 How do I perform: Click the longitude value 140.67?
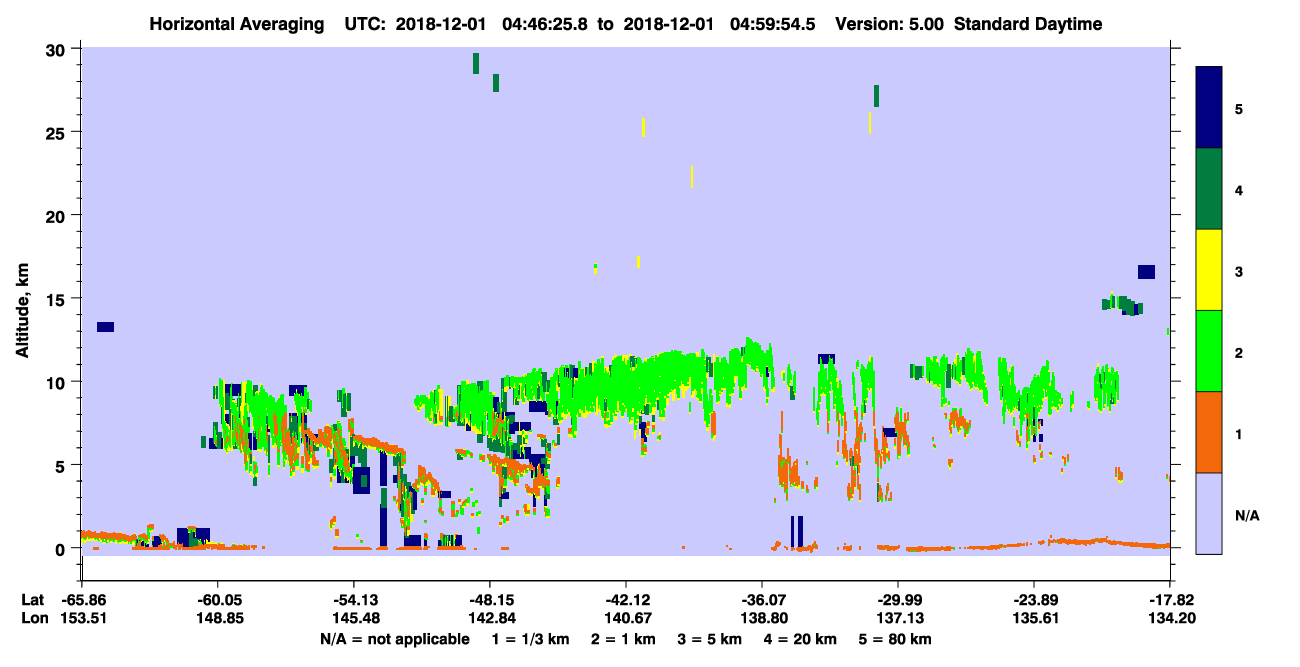click(x=626, y=618)
